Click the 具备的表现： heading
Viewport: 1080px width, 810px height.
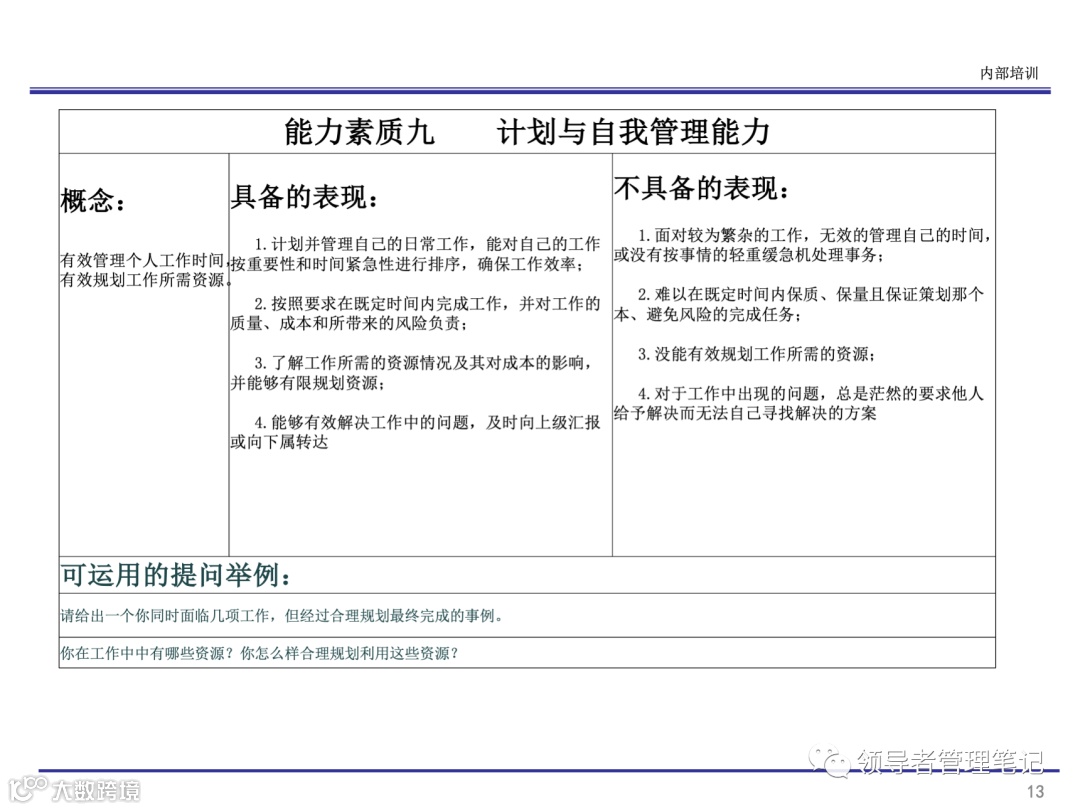[304, 197]
